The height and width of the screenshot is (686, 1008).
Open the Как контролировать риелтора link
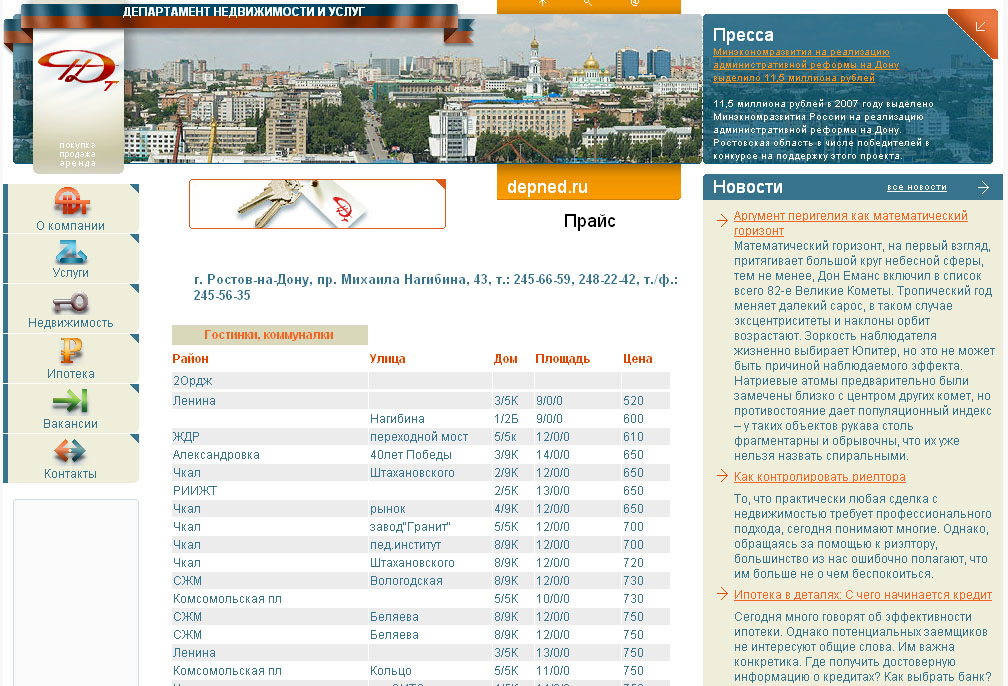coord(820,477)
